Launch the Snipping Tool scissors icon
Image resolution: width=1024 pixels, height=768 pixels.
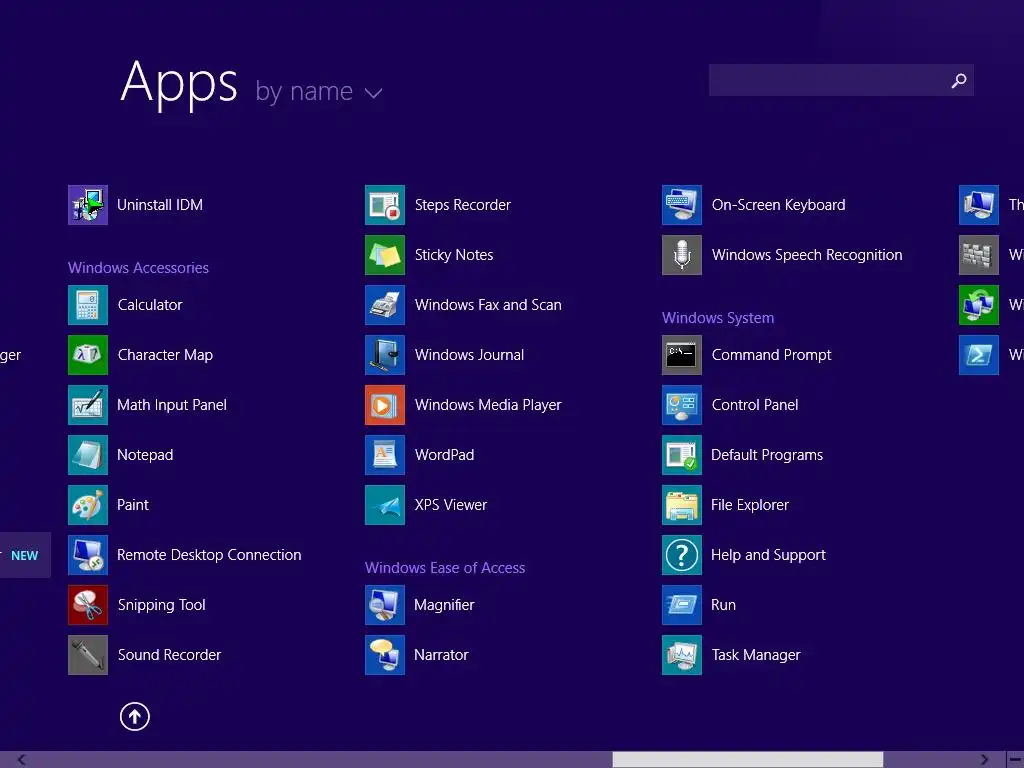click(88, 605)
